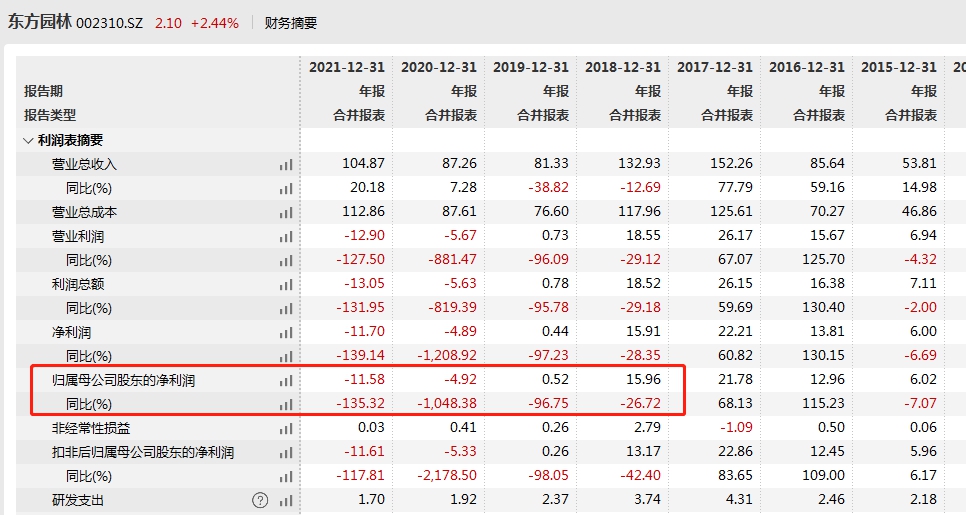
Task: Open chart icon for 扣非后 同比(%) row
Action: [285, 477]
